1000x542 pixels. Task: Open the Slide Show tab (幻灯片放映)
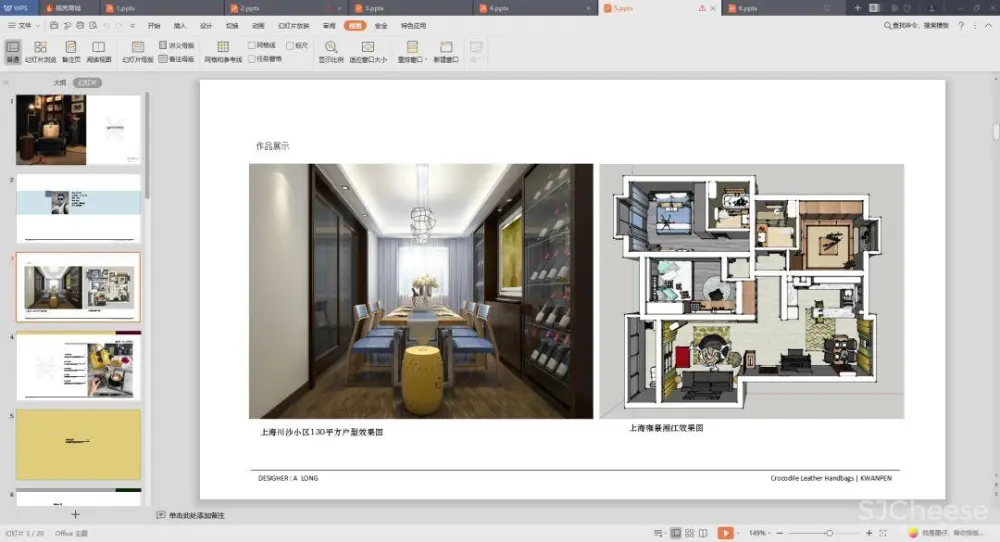(293, 26)
